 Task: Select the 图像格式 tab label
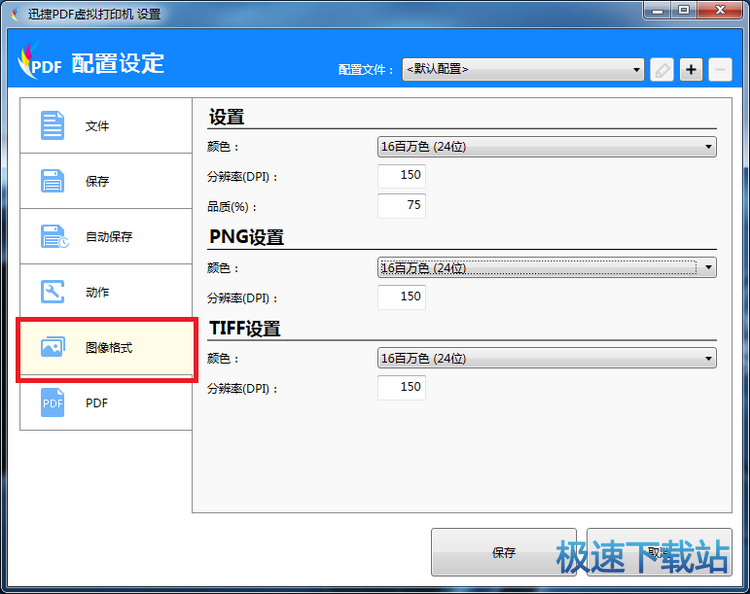click(109, 348)
